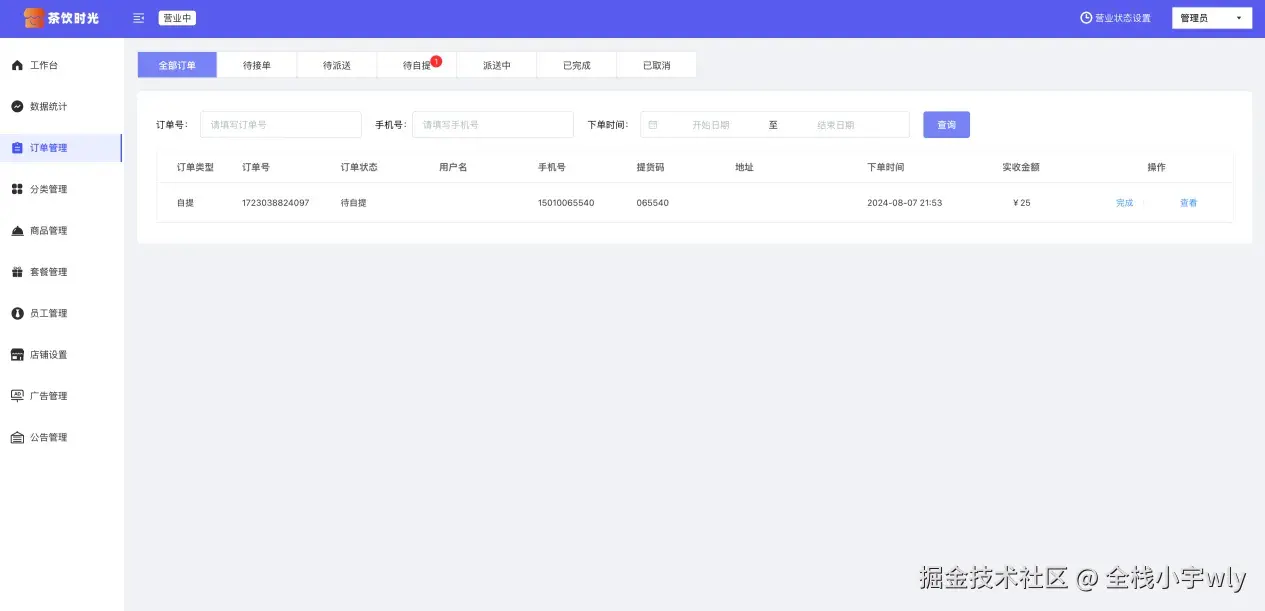Open 店铺设置 store icon
The image size is (1265, 611).
[17, 355]
